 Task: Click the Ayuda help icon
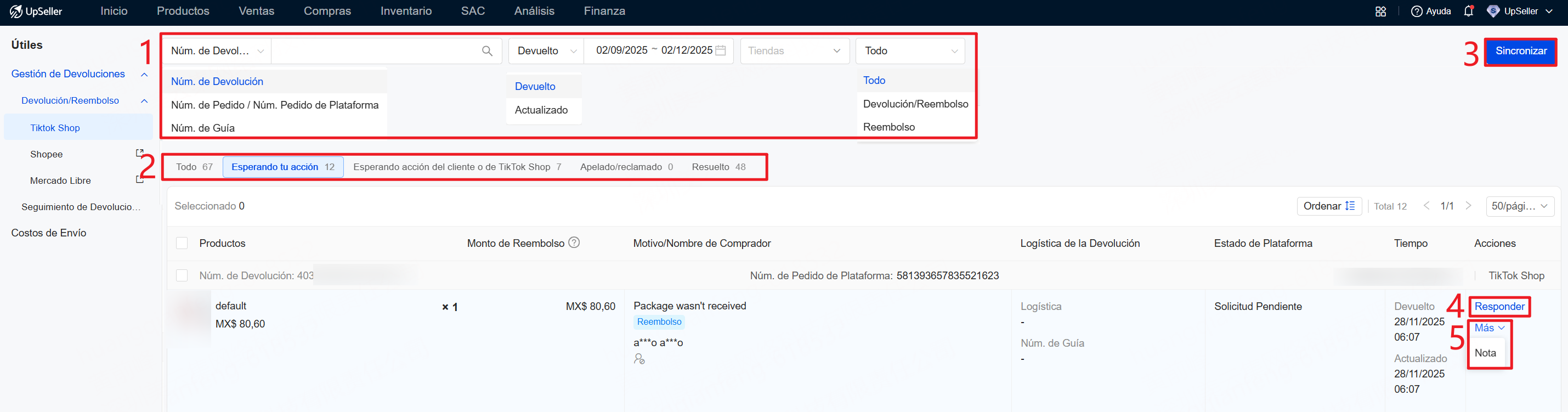click(x=1417, y=12)
